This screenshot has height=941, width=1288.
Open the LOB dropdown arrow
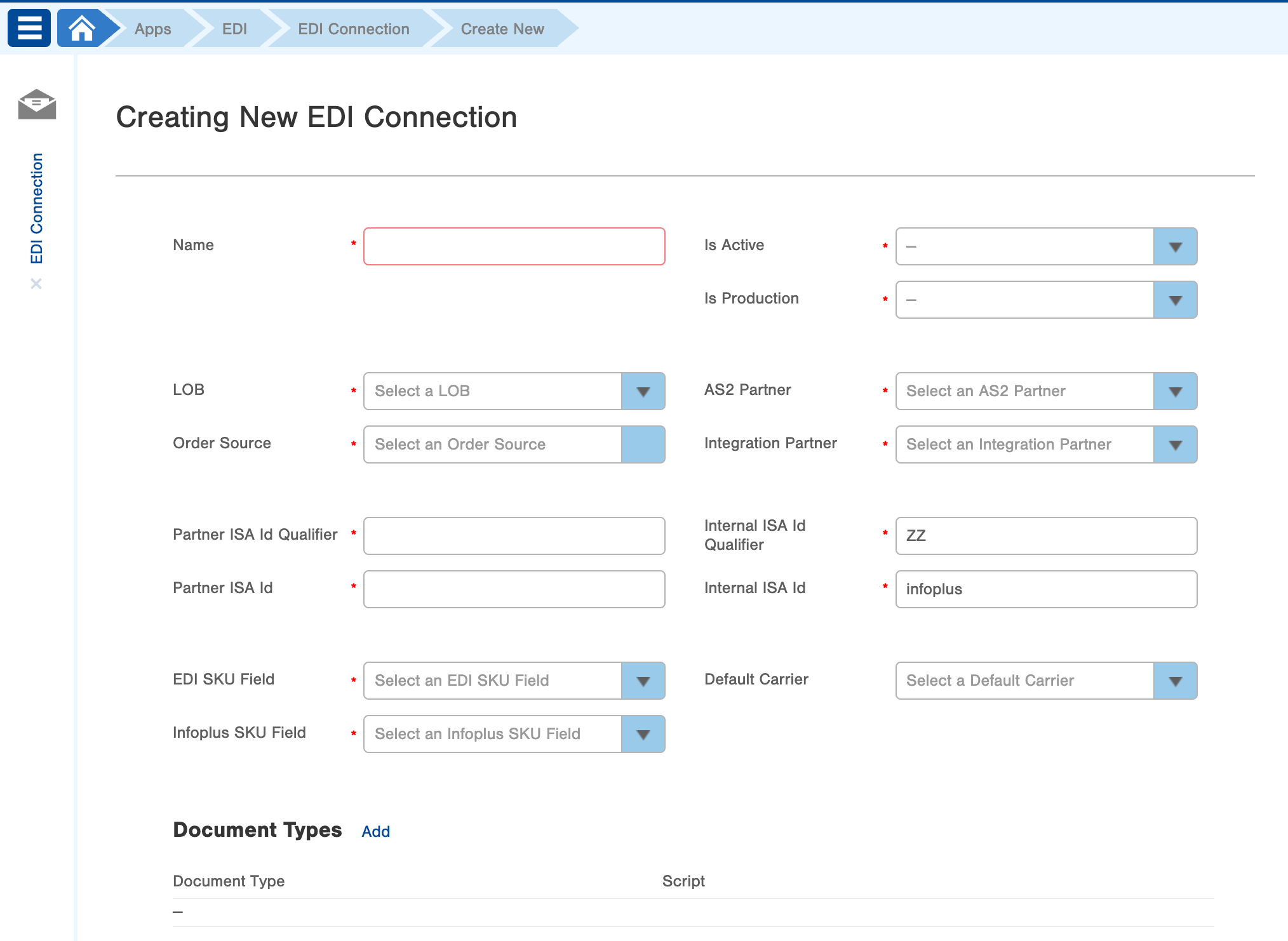643,391
